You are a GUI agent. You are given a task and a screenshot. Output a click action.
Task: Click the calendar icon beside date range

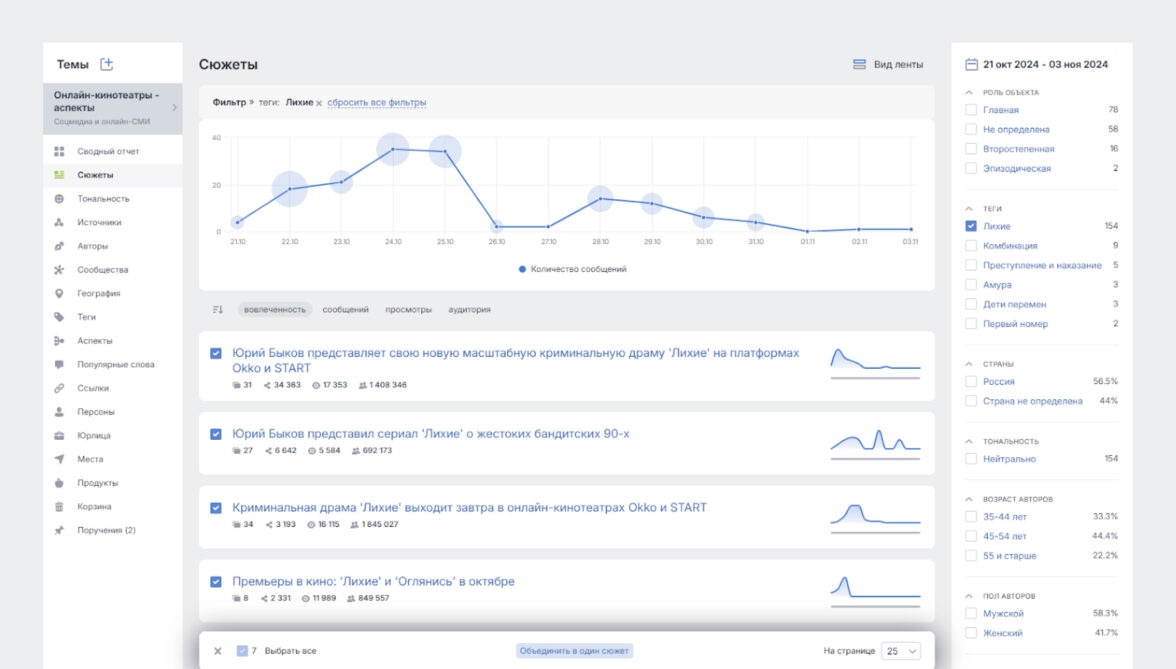(x=970, y=64)
